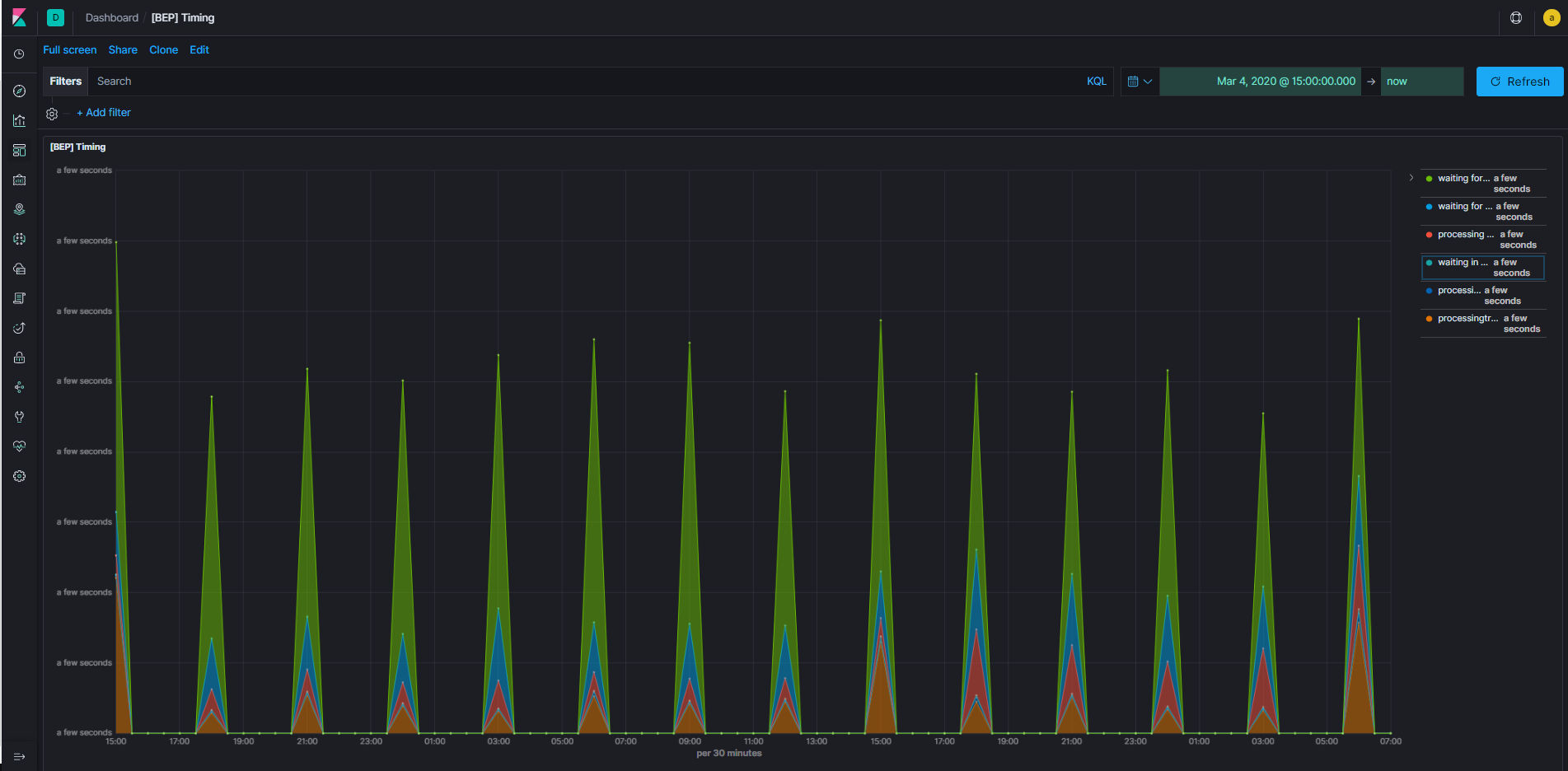Screen dimensions: 1568x771
Task: Open the Stack Monitoring heartbeat icon
Action: tap(19, 446)
